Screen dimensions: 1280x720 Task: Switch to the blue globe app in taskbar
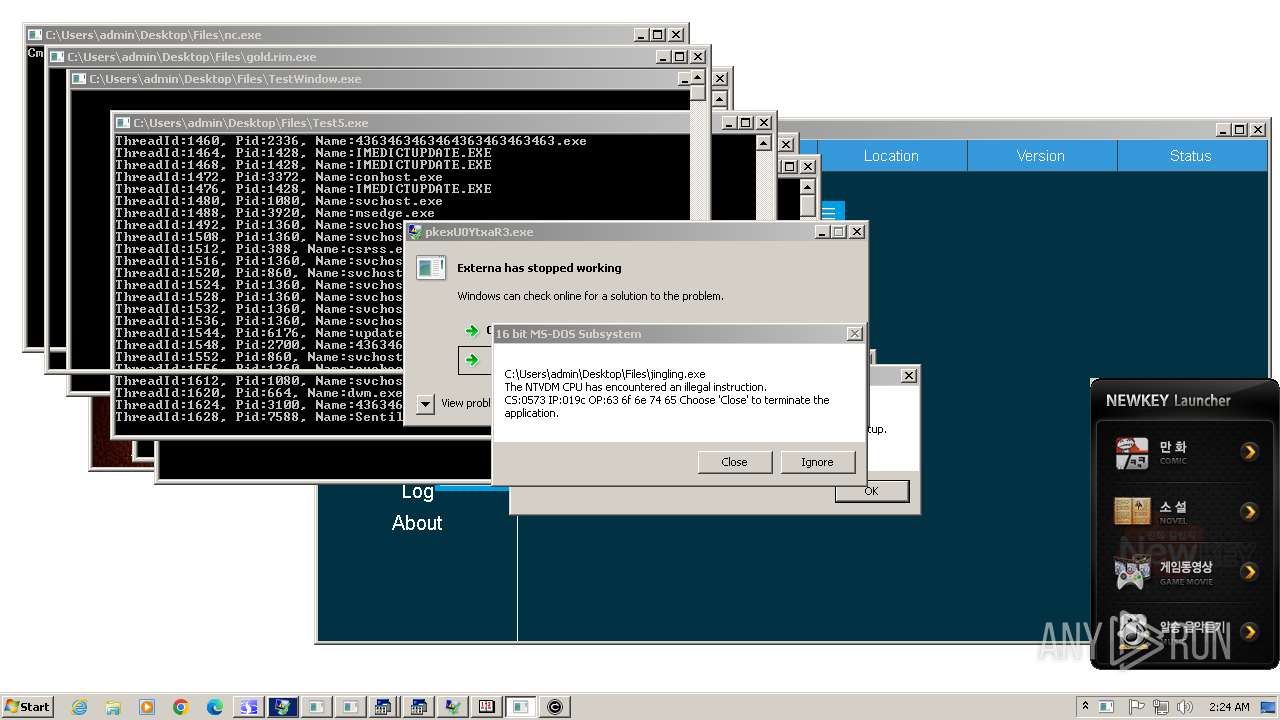pyautogui.click(x=247, y=707)
